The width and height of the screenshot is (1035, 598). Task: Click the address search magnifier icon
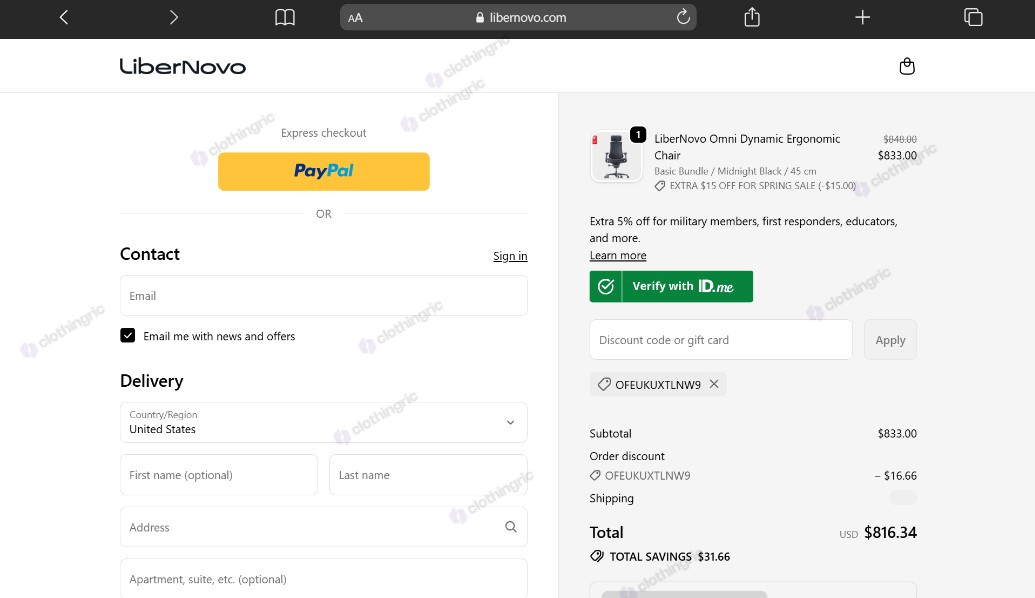pos(511,527)
